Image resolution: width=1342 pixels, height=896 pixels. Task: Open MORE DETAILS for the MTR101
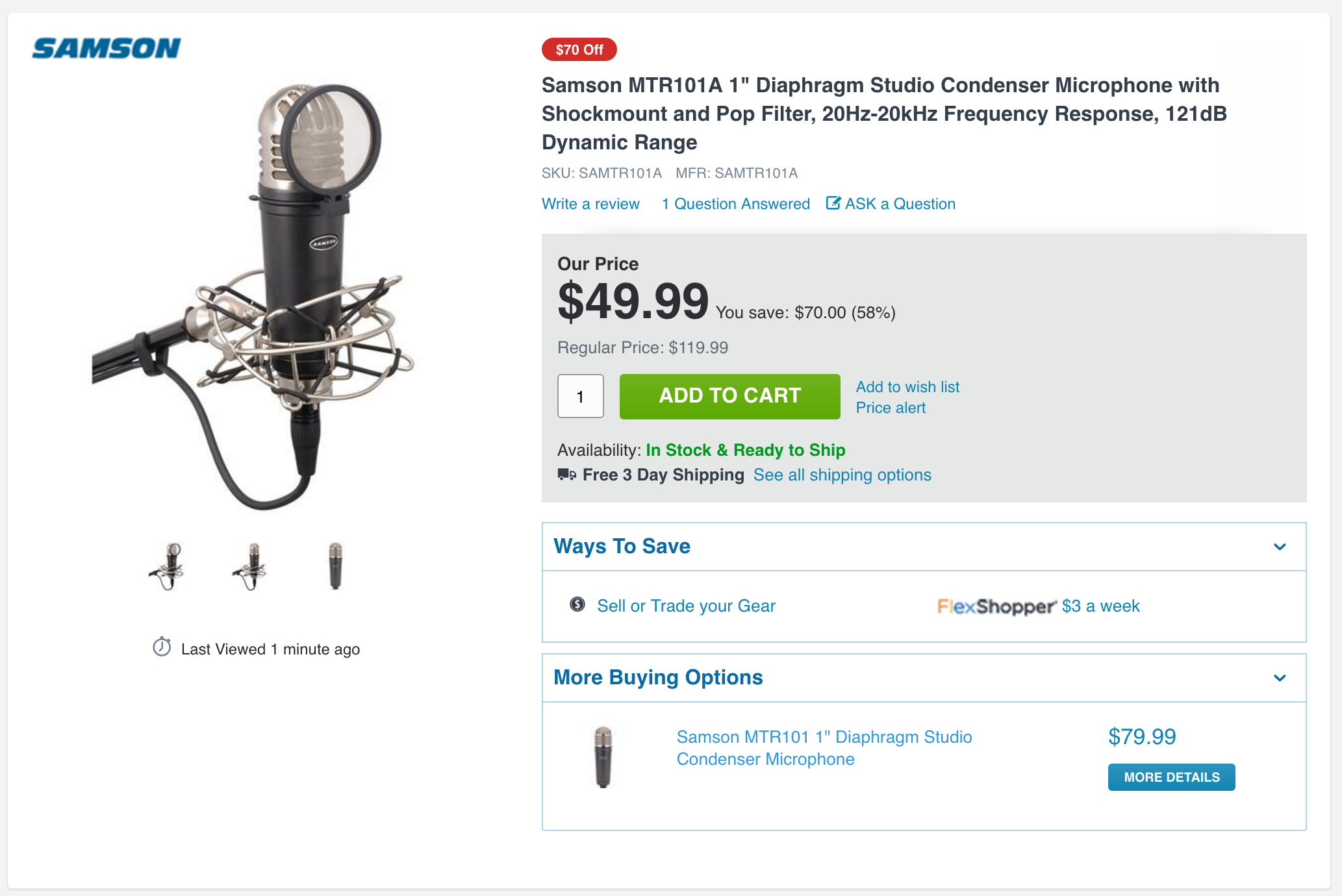click(x=1171, y=777)
